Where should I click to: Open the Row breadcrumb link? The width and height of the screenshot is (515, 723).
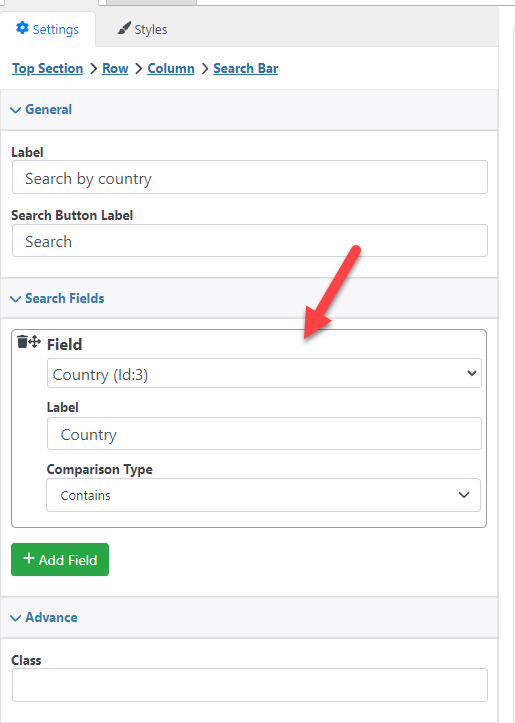pyautogui.click(x=115, y=68)
